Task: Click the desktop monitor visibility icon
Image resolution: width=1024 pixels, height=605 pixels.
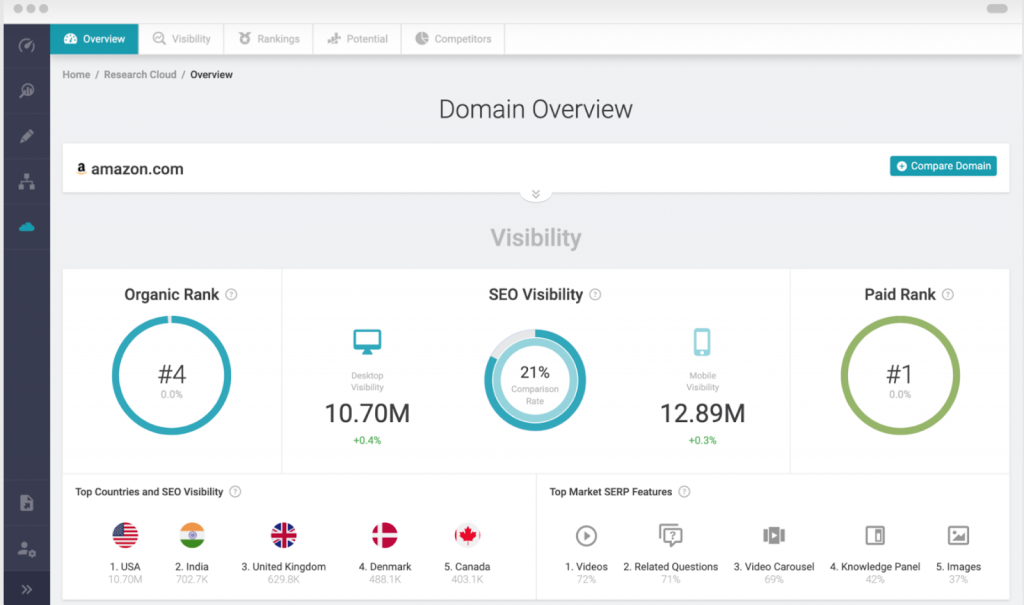Action: [x=367, y=342]
